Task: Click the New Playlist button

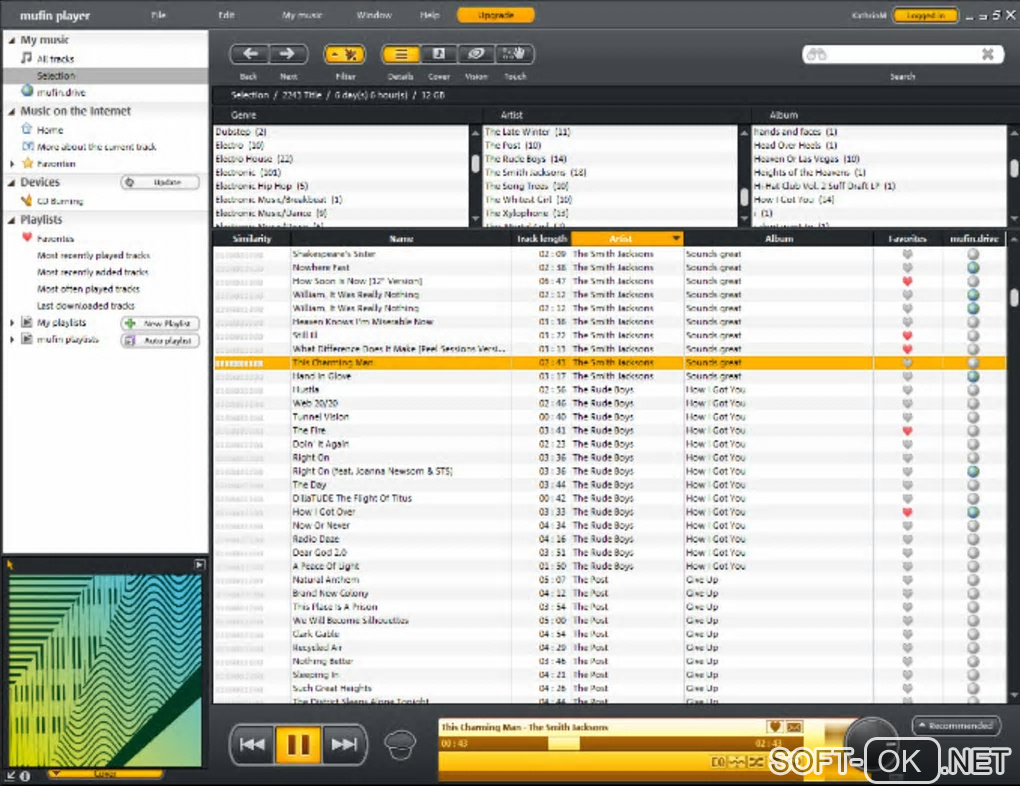Action: 160,323
